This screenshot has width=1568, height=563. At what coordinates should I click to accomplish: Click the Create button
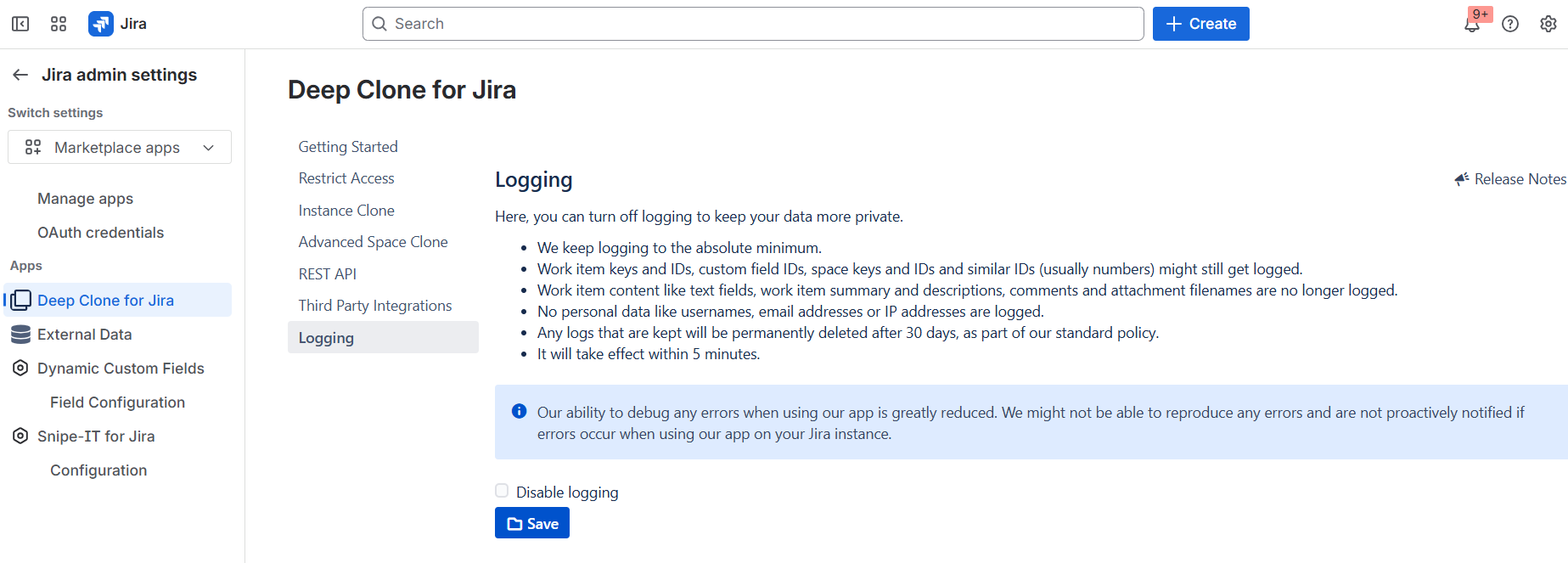point(1200,24)
